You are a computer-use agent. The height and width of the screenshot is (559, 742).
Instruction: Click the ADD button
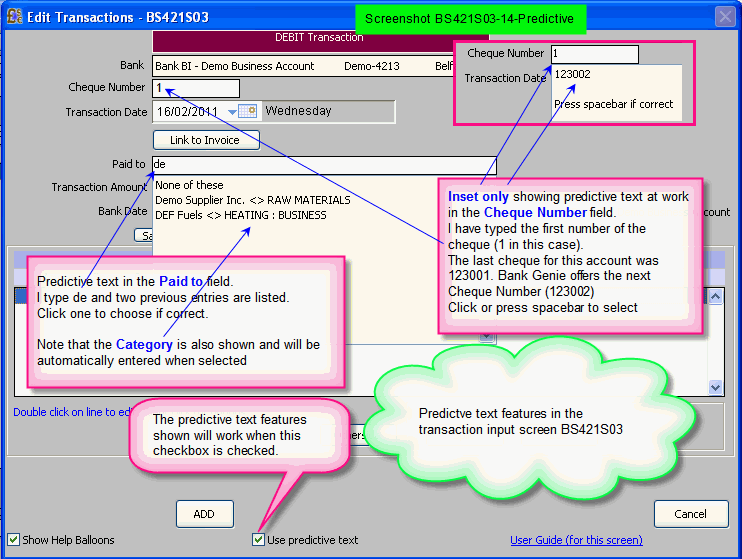[x=204, y=514]
